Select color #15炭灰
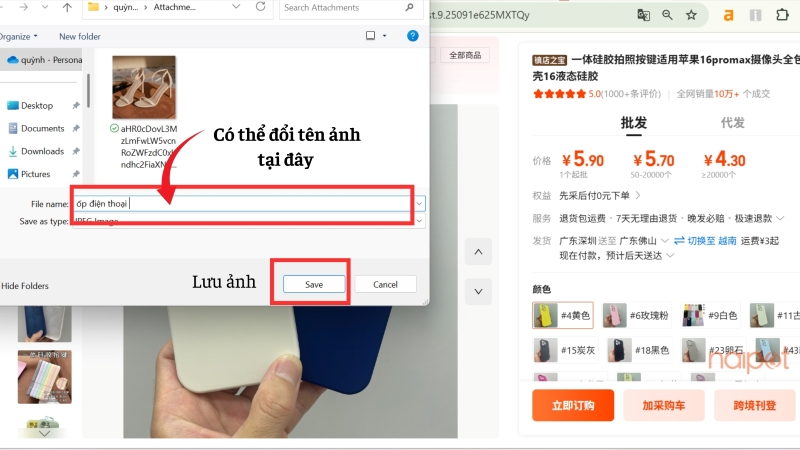The image size is (800, 450). [565, 350]
